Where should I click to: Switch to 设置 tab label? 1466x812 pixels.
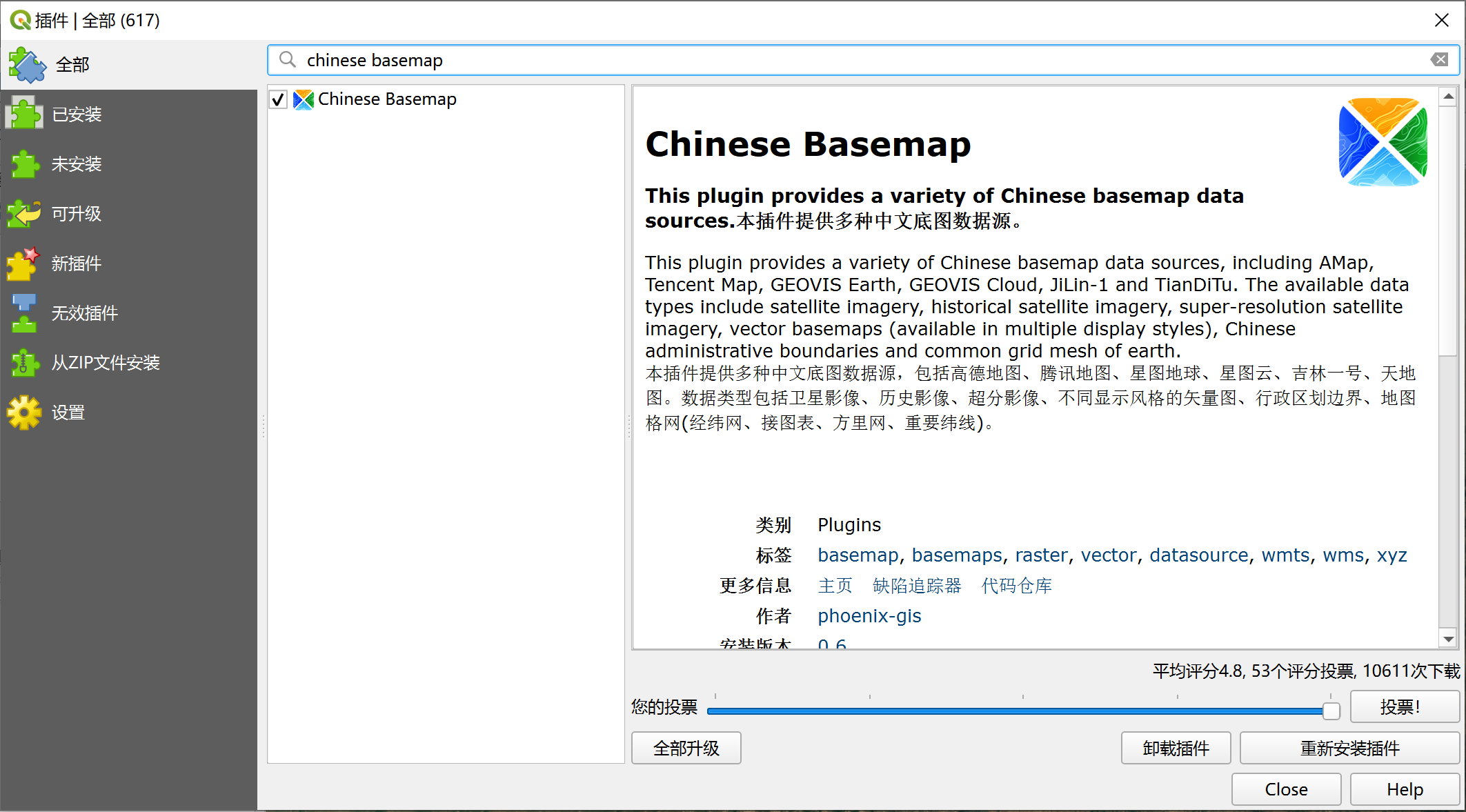pyautogui.click(x=68, y=413)
